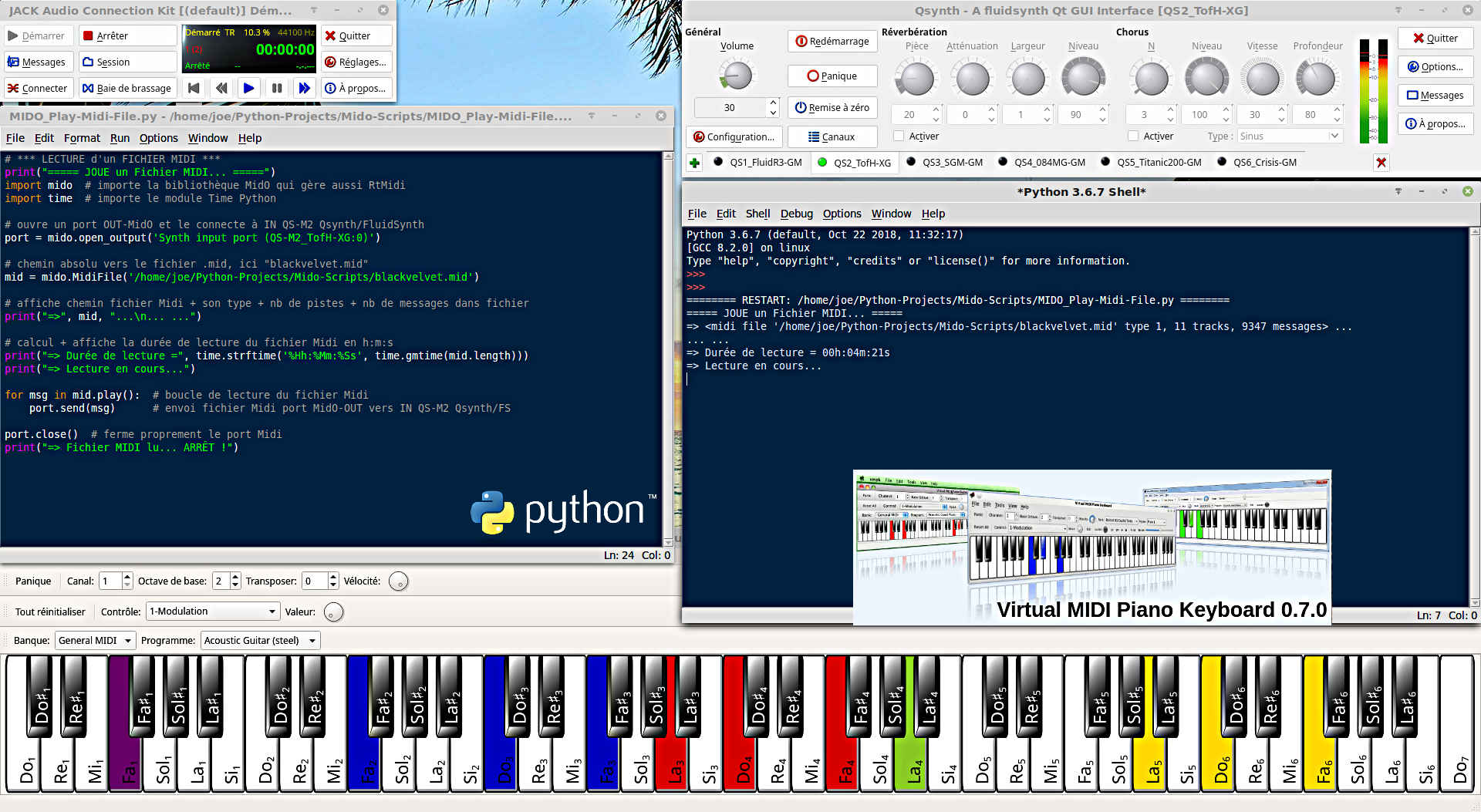
Task: Open the Format menu in editor window
Action: click(x=82, y=138)
